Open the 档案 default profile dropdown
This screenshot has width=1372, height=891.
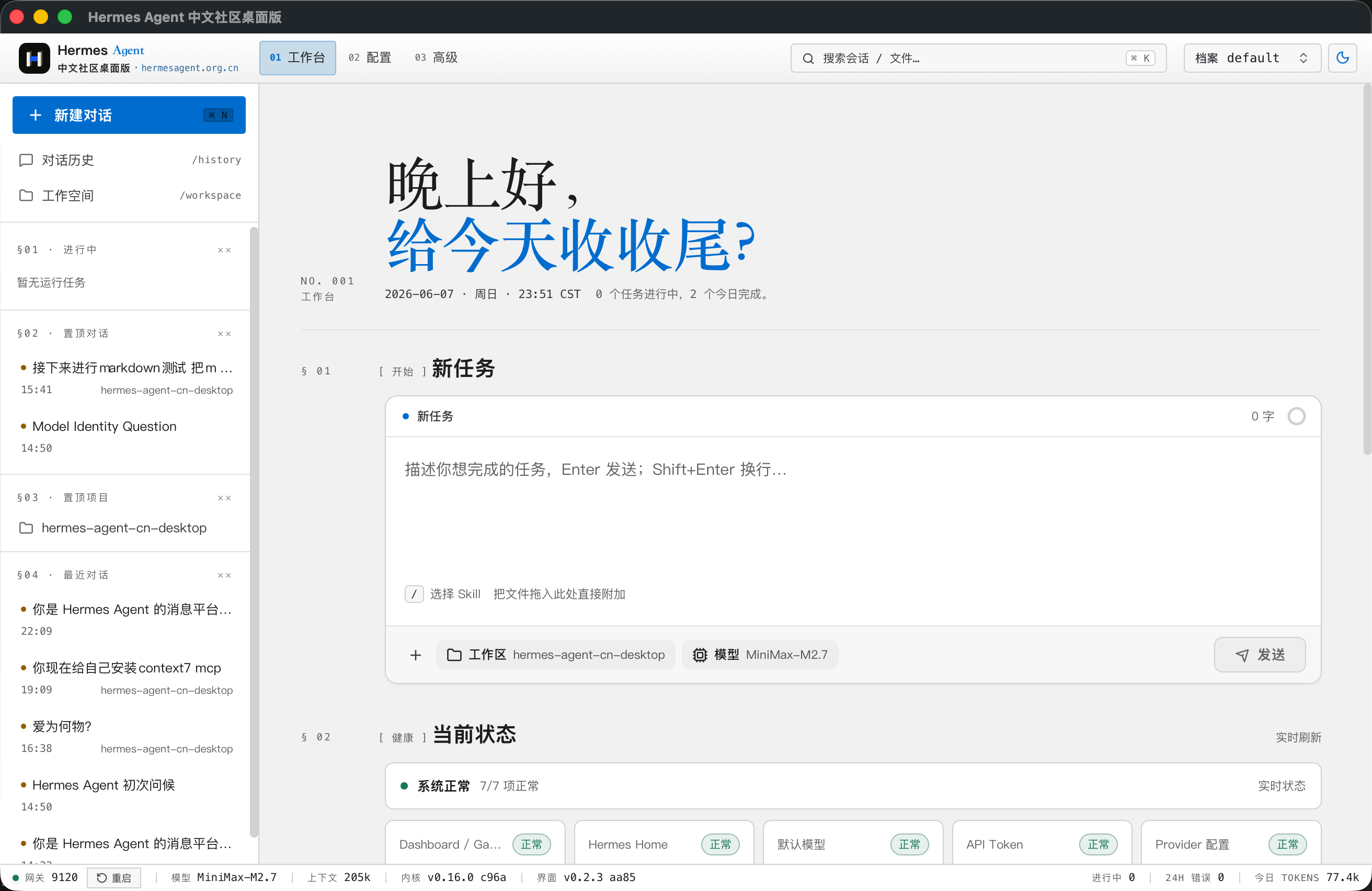tap(1252, 58)
